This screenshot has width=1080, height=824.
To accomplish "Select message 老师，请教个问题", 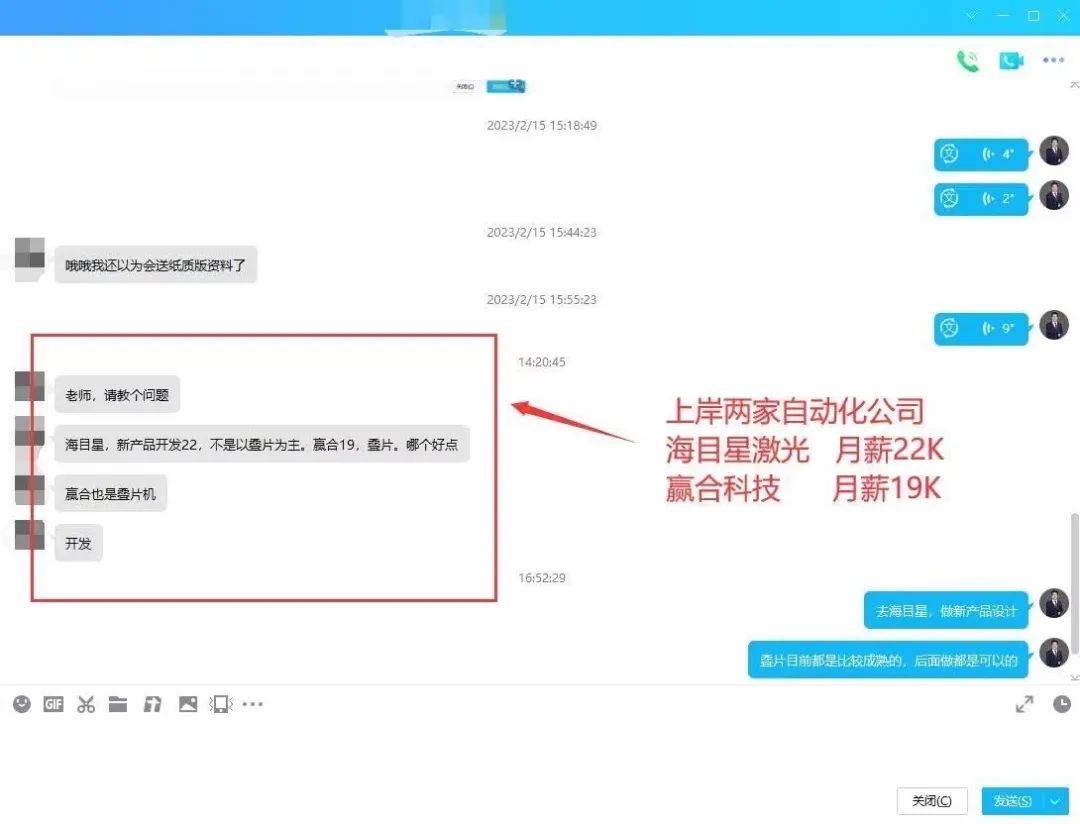I will pyautogui.click(x=117, y=395).
